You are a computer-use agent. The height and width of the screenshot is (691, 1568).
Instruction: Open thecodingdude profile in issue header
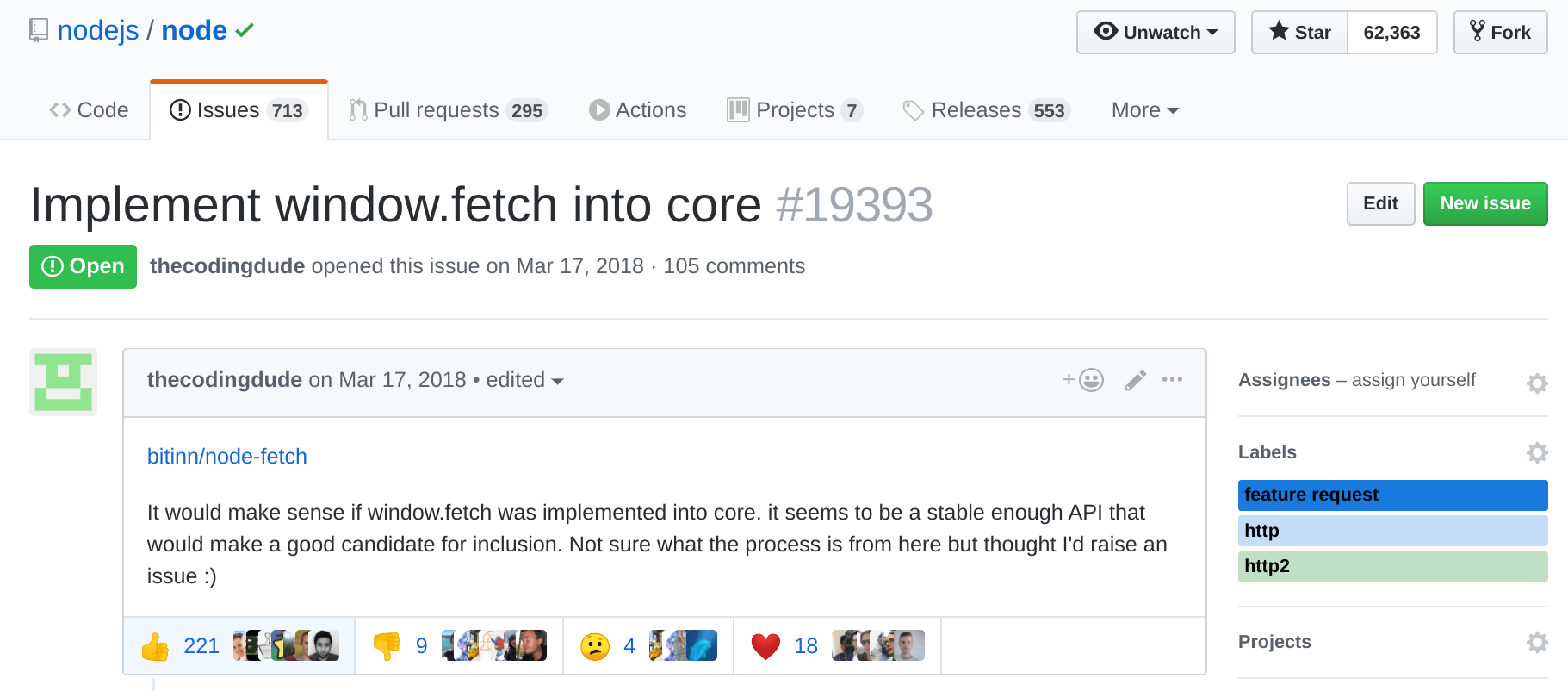(x=227, y=266)
